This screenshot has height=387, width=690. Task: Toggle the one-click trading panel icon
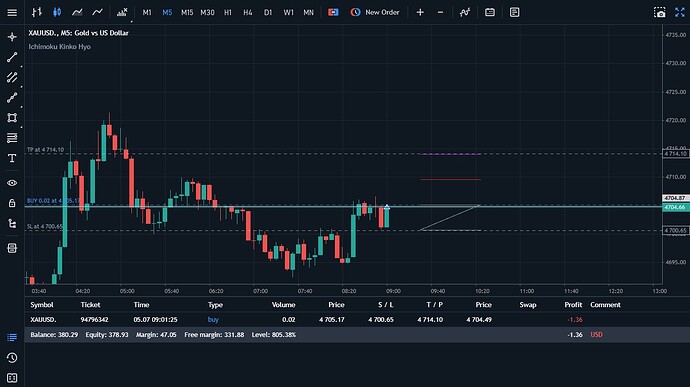coord(333,12)
